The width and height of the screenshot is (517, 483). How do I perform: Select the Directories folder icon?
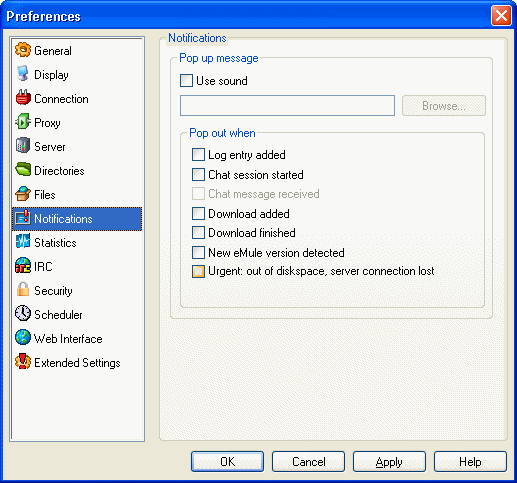(x=23, y=170)
